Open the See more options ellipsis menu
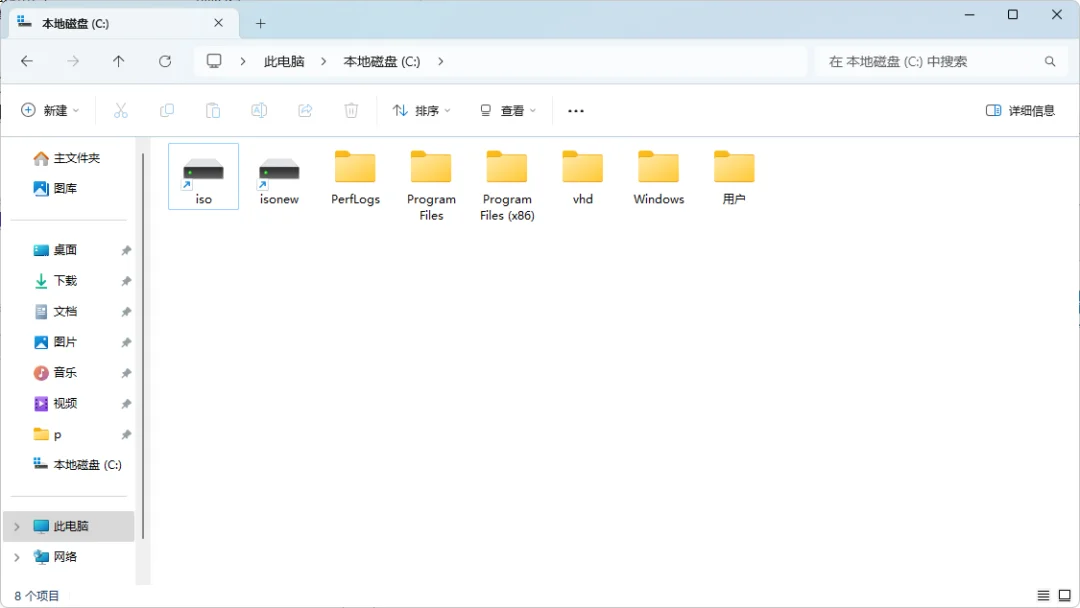This screenshot has height=608, width=1080. (x=576, y=111)
